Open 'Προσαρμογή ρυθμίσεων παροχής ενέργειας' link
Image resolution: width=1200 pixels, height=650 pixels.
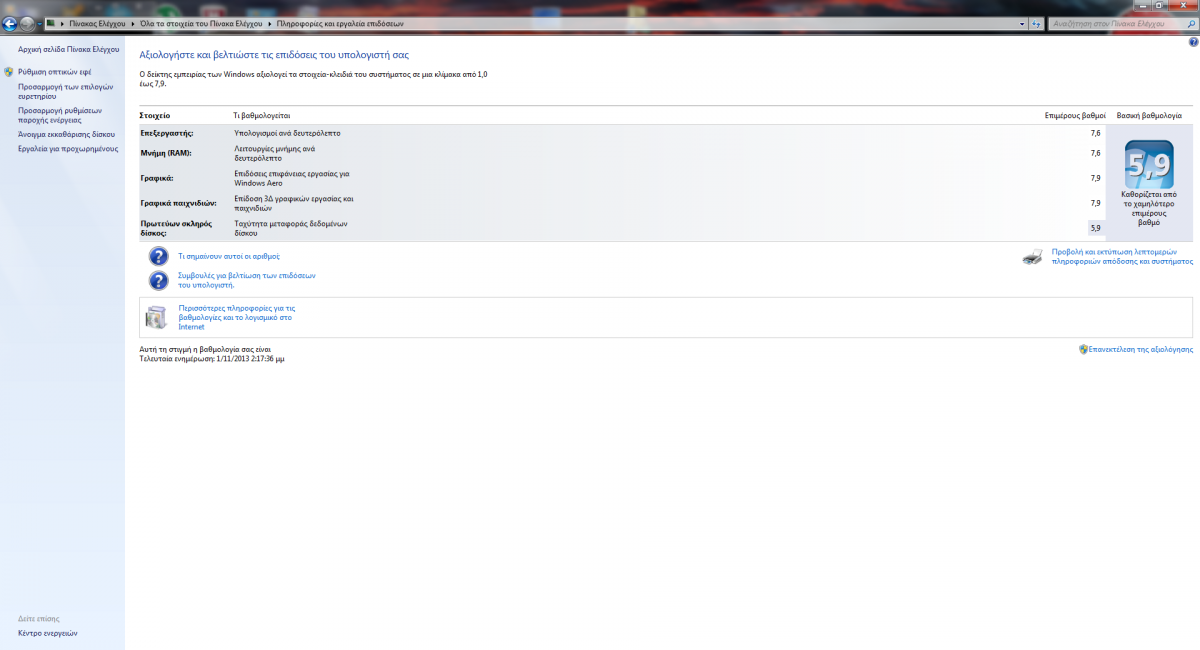(60, 115)
